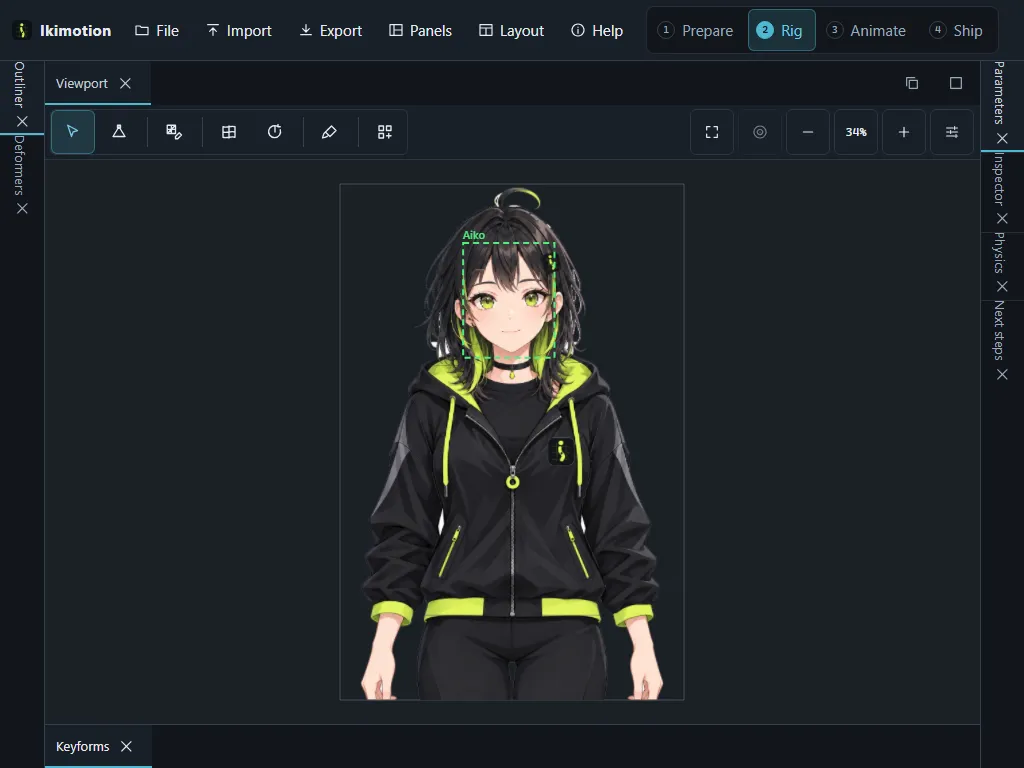
Task: Fit the view with the corner-brackets icon
Action: [712, 132]
